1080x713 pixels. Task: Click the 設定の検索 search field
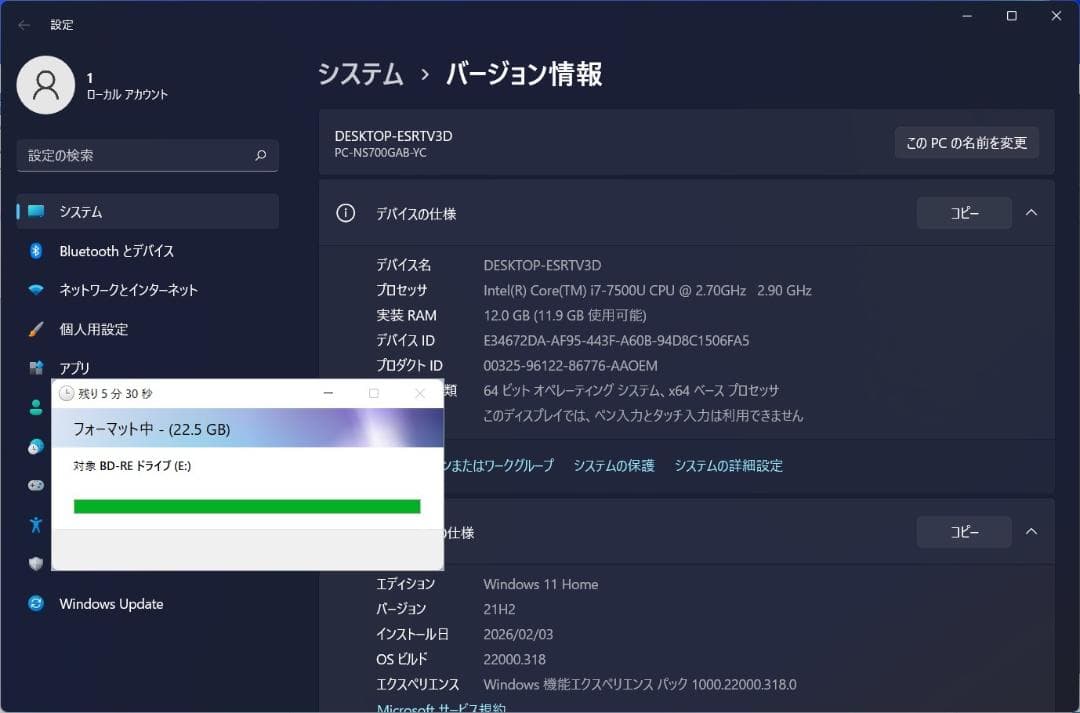tap(147, 156)
